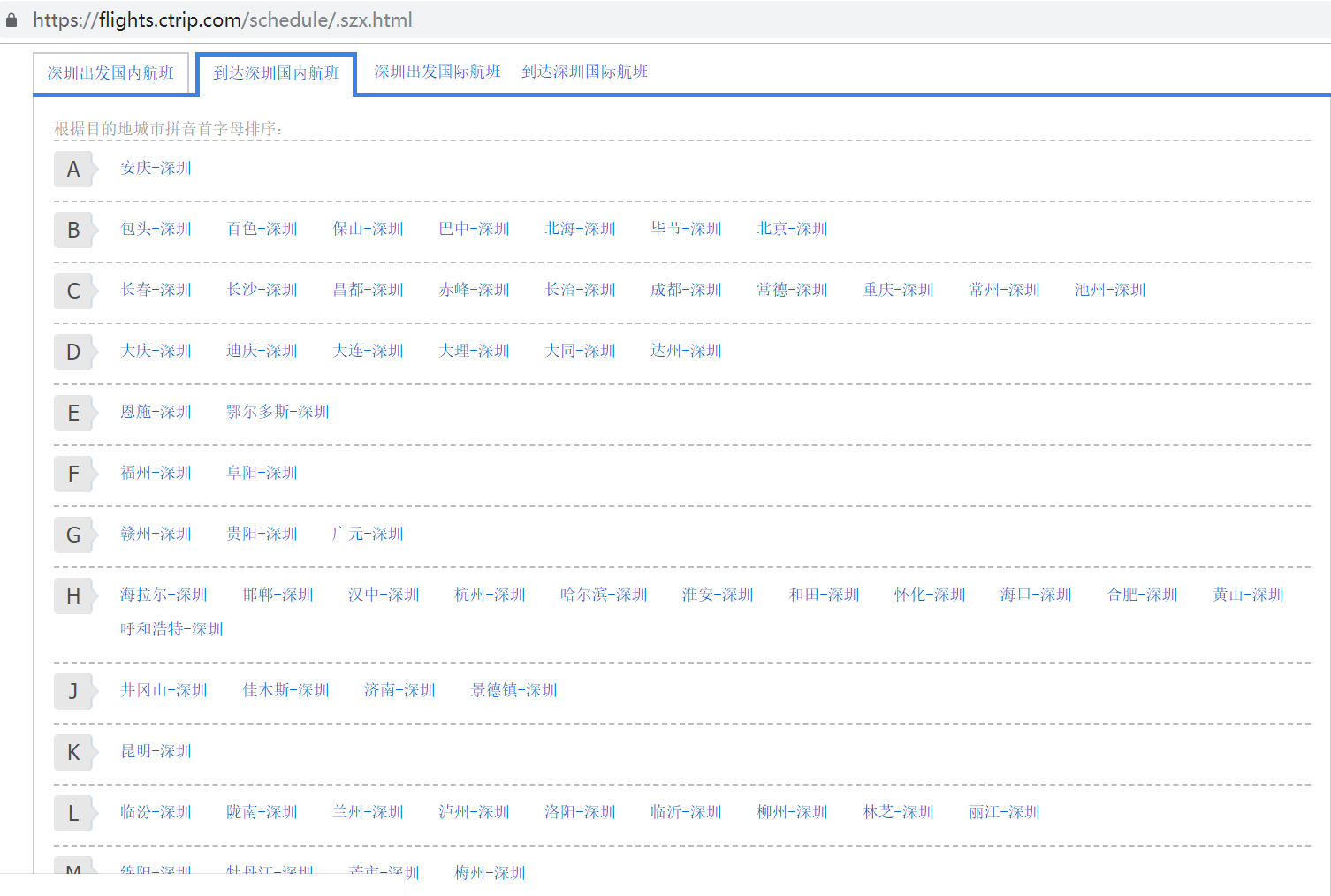Open the 安庆-深圳 flight link
This screenshot has width=1331, height=896.
[156, 168]
